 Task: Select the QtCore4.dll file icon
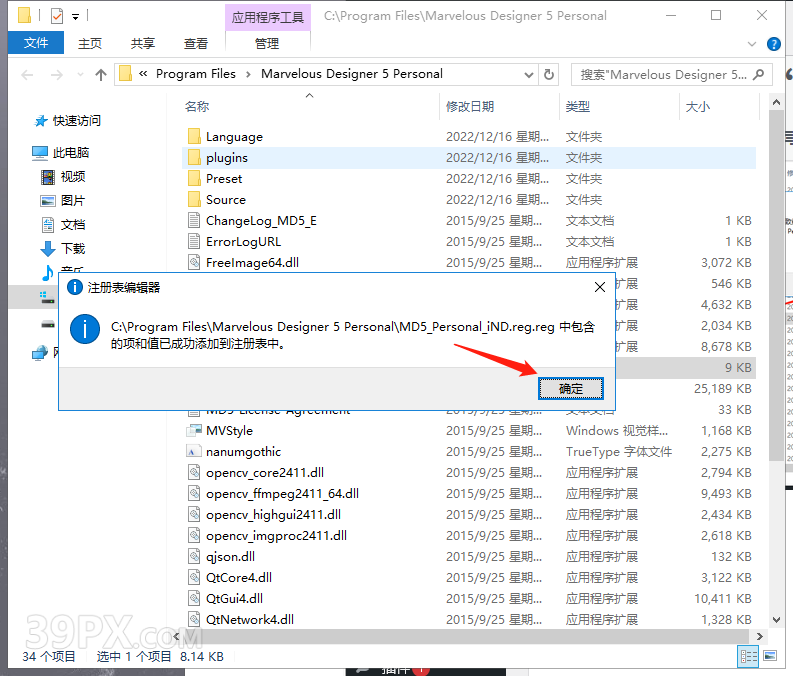[x=194, y=577]
